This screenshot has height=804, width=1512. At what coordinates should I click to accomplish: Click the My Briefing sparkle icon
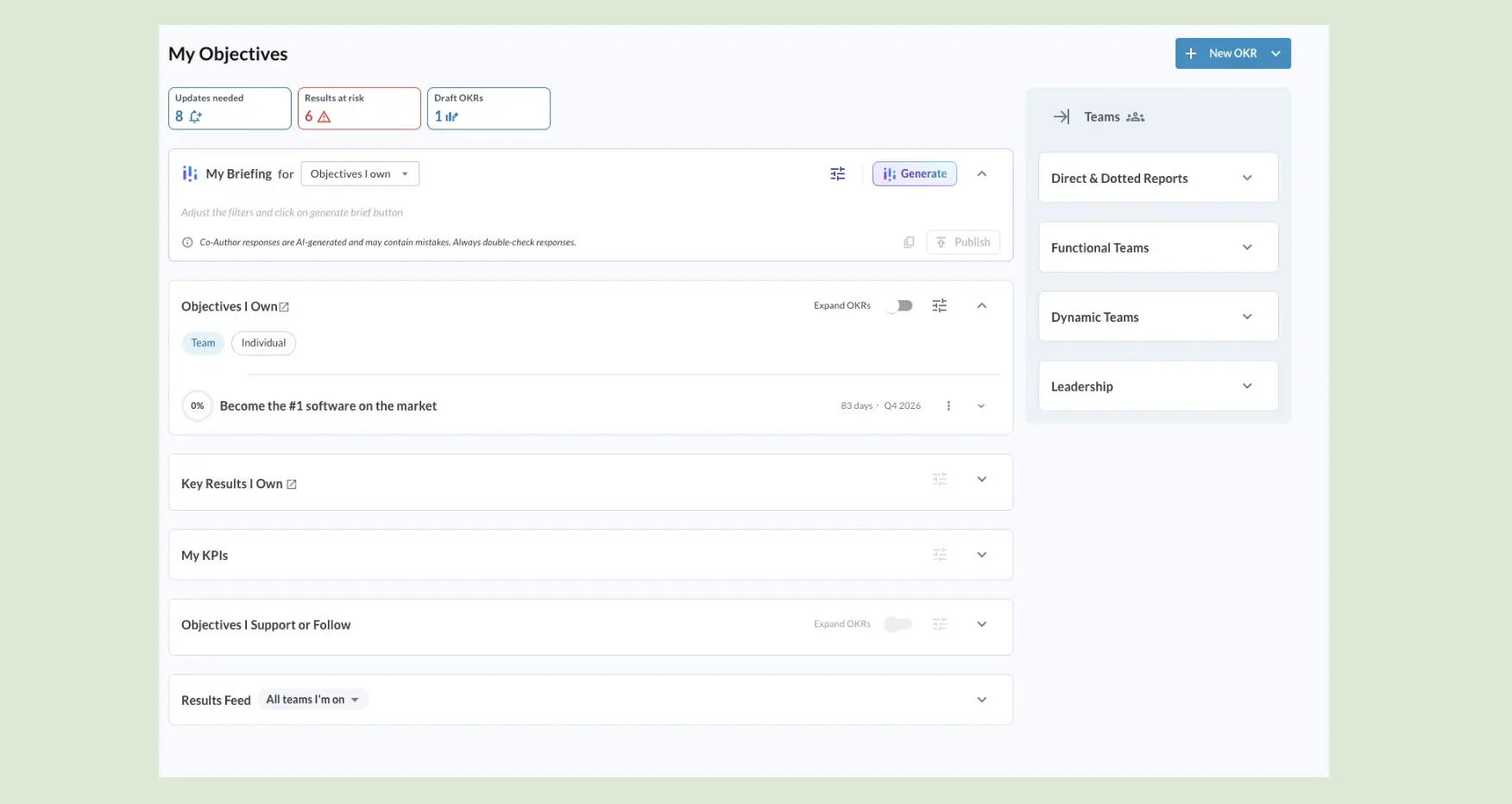pos(190,174)
